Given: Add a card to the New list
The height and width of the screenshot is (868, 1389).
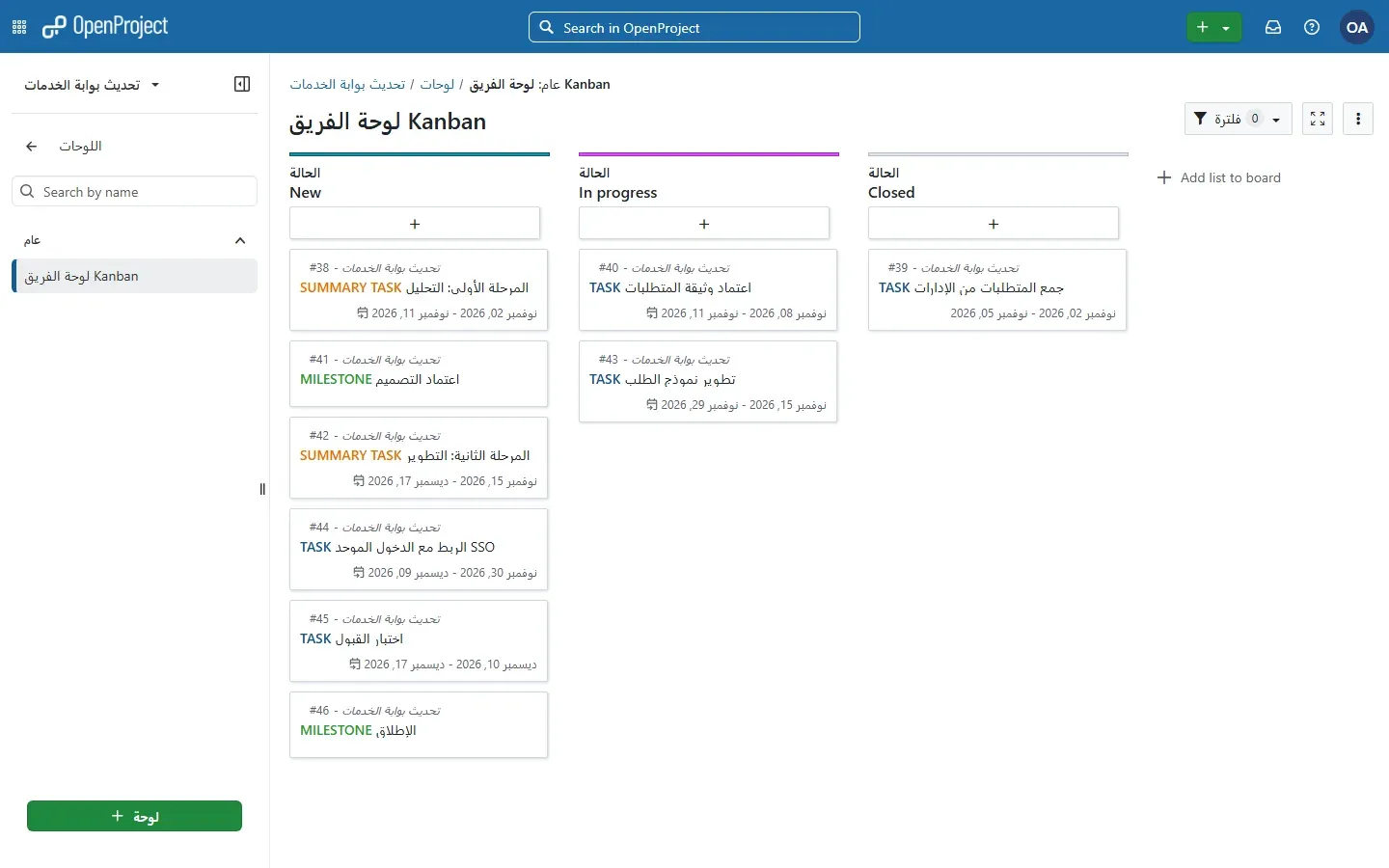Looking at the screenshot, I should (415, 224).
